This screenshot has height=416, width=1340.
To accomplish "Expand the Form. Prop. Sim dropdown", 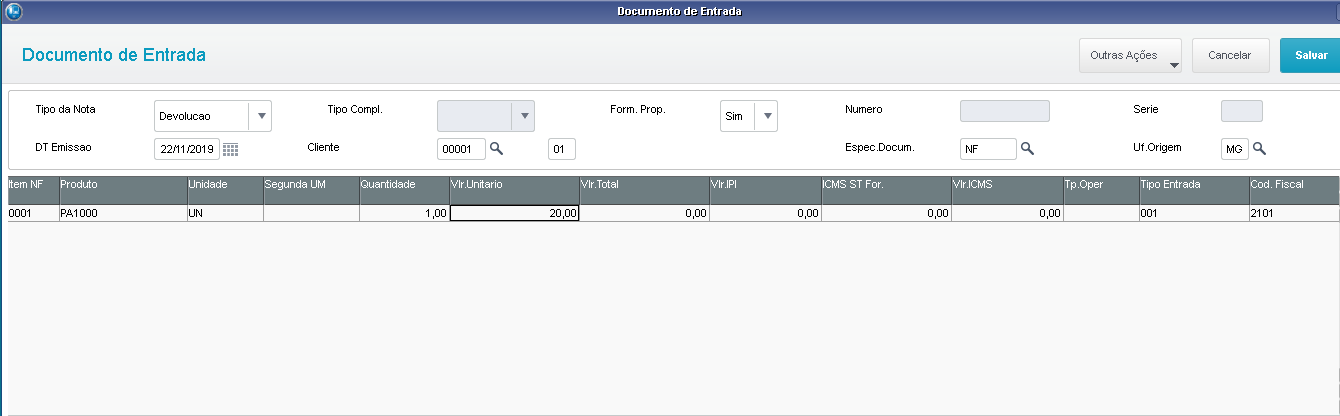I will pyautogui.click(x=766, y=116).
